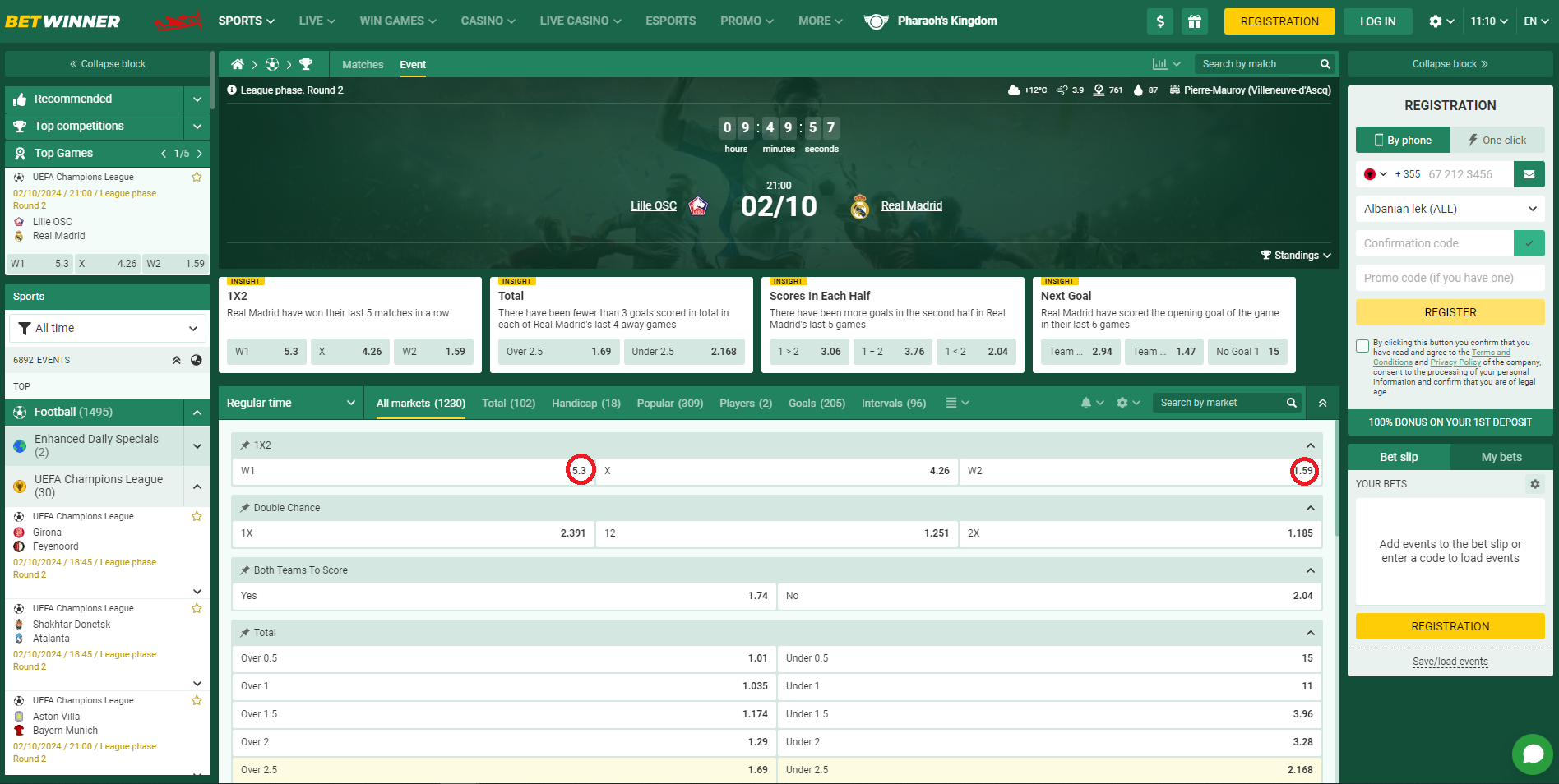Open the settings gear in top header

[1436, 21]
